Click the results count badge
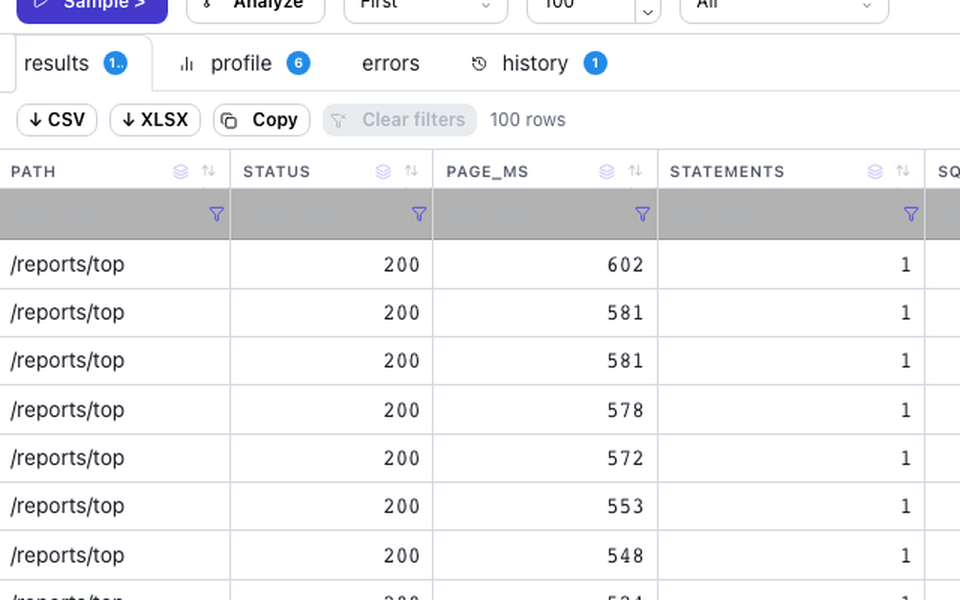The image size is (960, 600). 115,63
